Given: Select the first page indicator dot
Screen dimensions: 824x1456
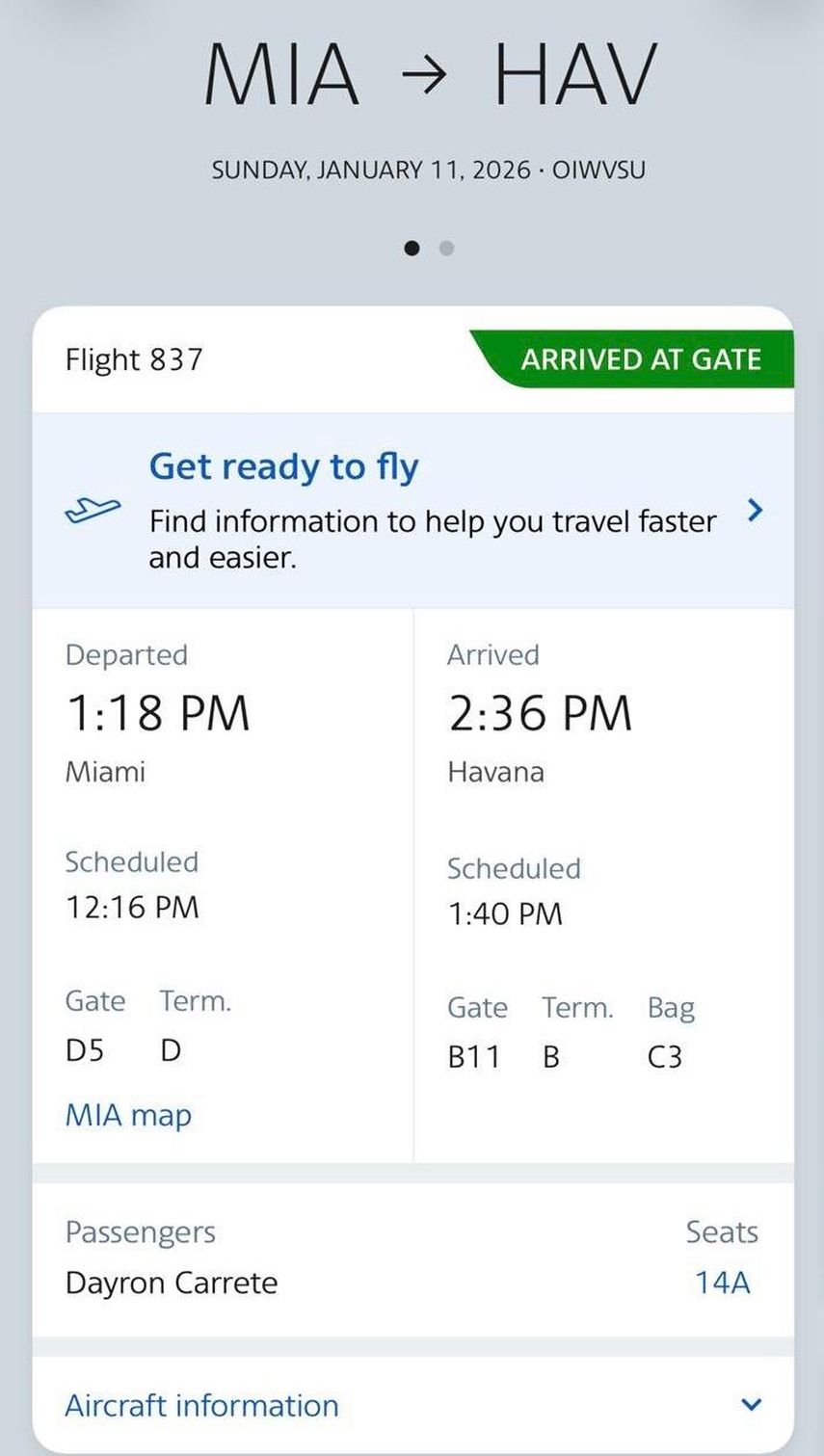Looking at the screenshot, I should (412, 248).
